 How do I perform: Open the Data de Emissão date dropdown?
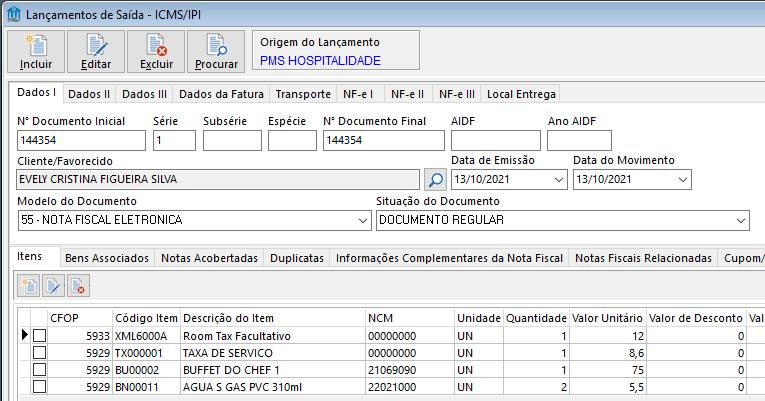(559, 180)
